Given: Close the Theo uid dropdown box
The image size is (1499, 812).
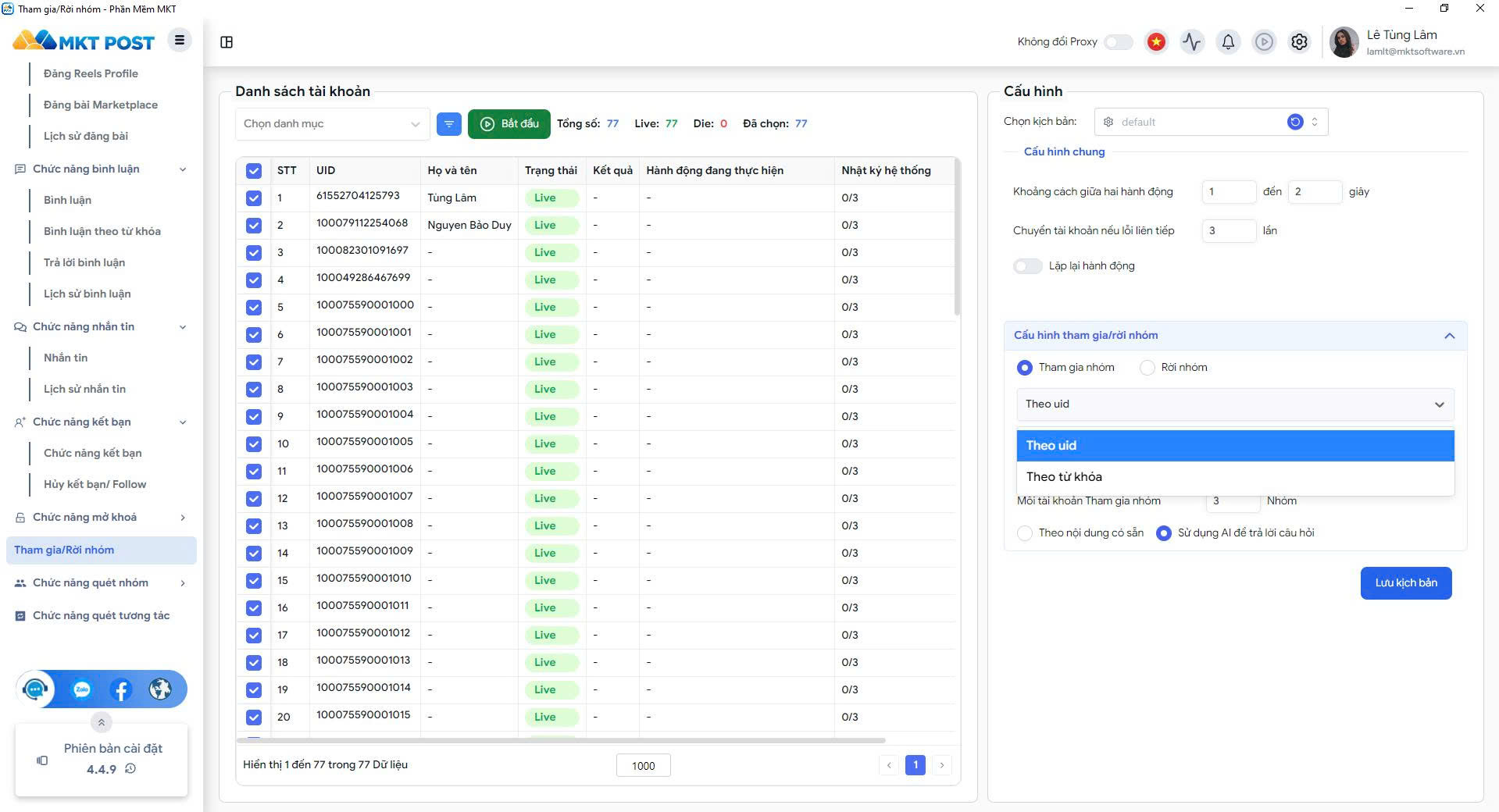Looking at the screenshot, I should coord(1236,404).
